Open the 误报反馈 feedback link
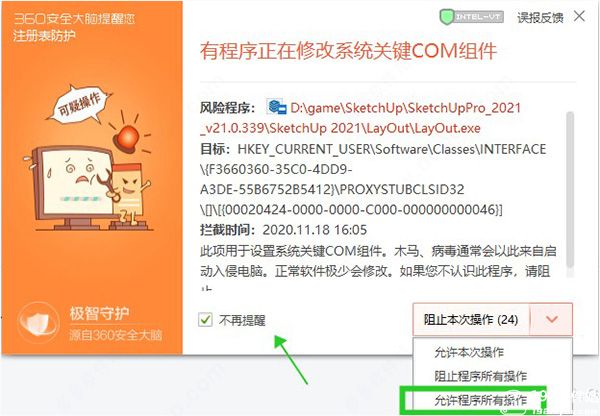Viewport: 600px width, 416px height. [x=540, y=17]
